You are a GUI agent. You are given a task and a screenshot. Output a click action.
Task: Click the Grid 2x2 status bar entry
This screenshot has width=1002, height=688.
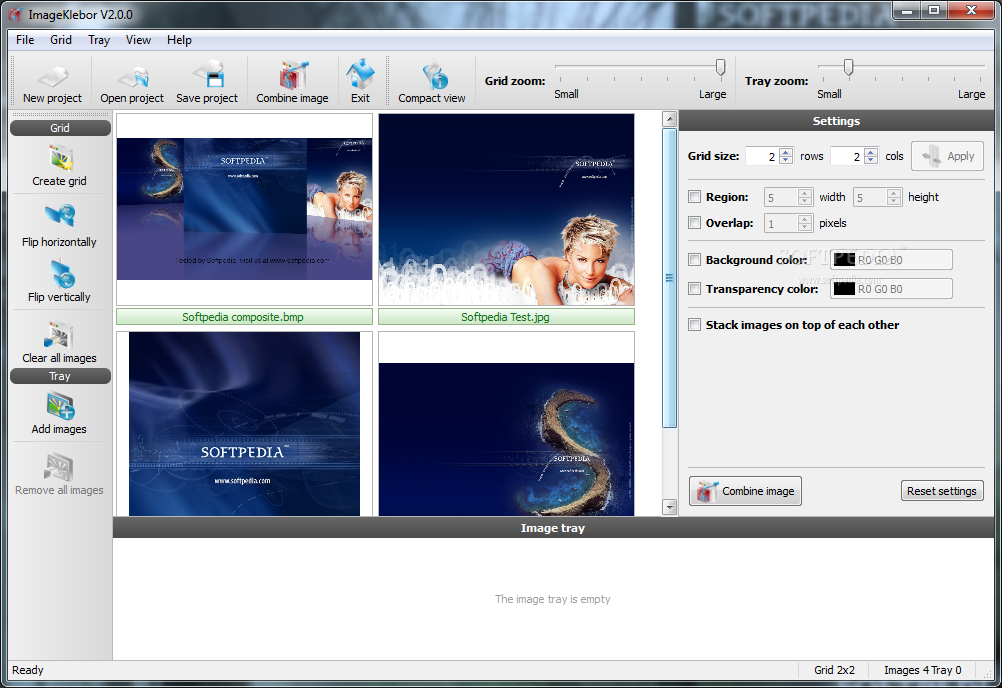click(x=834, y=670)
